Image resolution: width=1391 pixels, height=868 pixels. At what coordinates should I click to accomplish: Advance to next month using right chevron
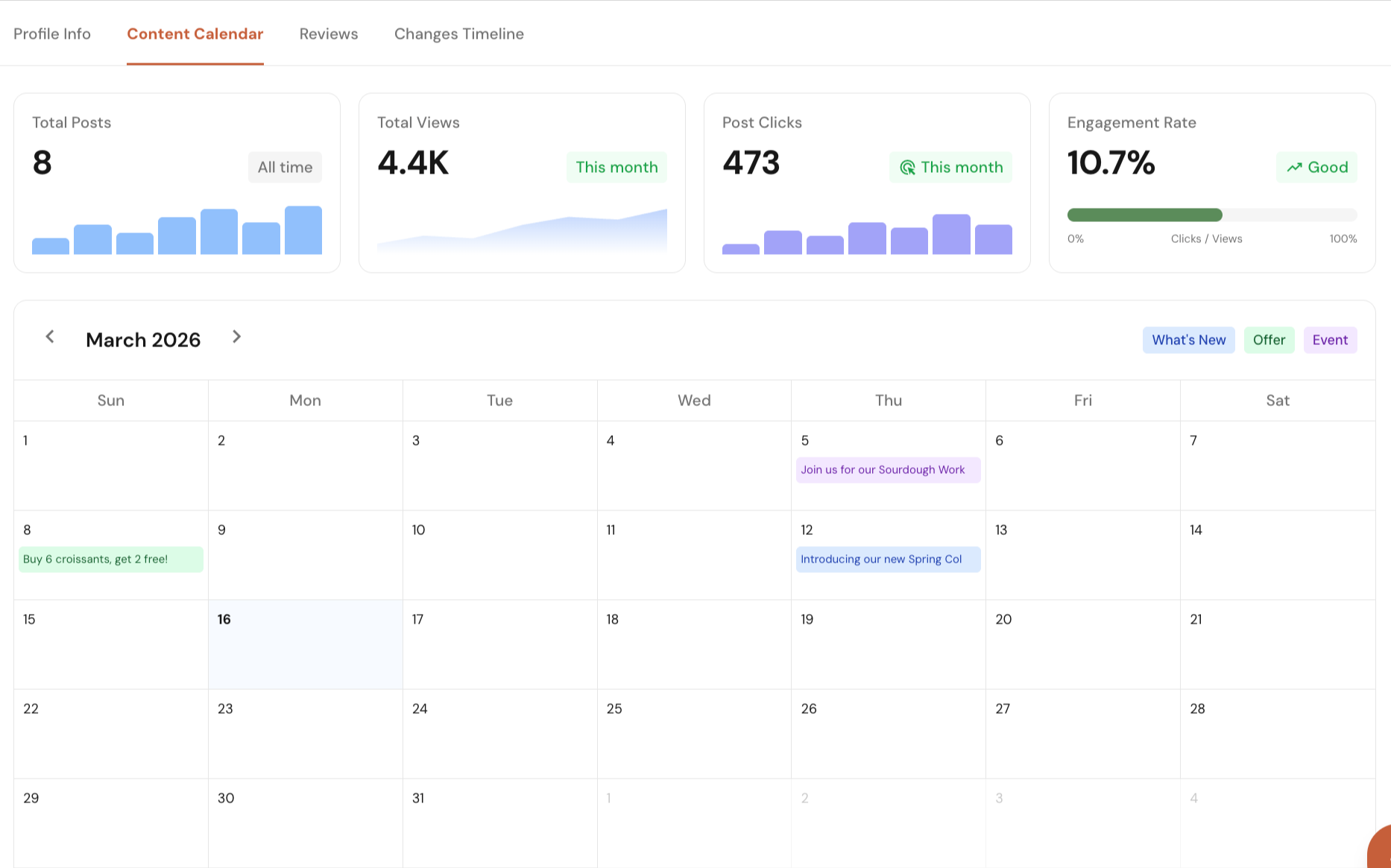pos(236,337)
